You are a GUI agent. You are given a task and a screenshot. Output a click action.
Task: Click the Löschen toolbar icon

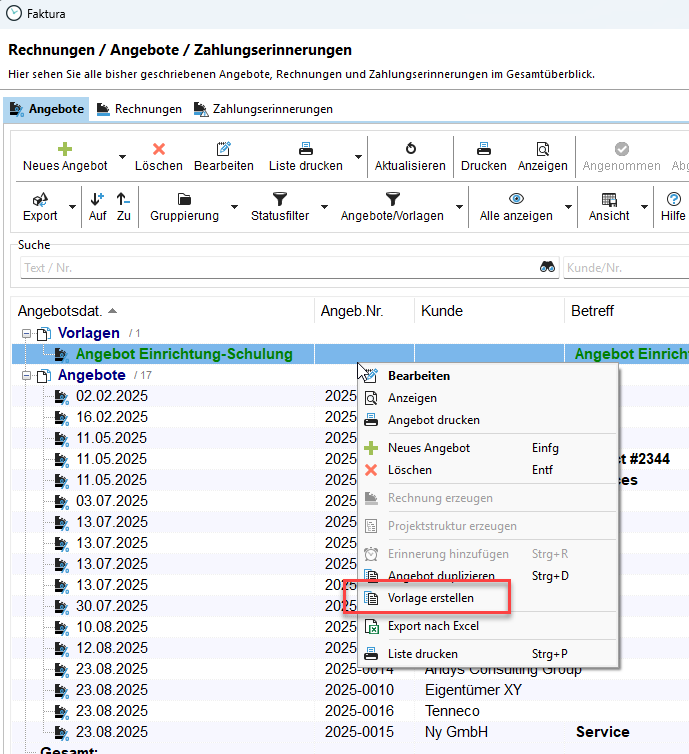coord(158,148)
